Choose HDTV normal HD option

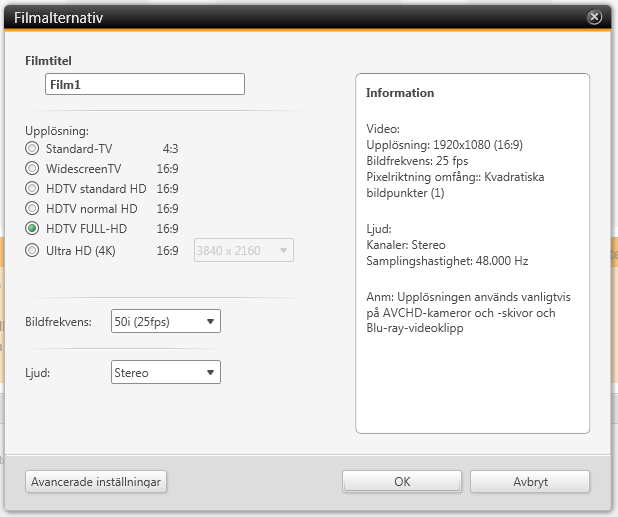[x=32, y=208]
